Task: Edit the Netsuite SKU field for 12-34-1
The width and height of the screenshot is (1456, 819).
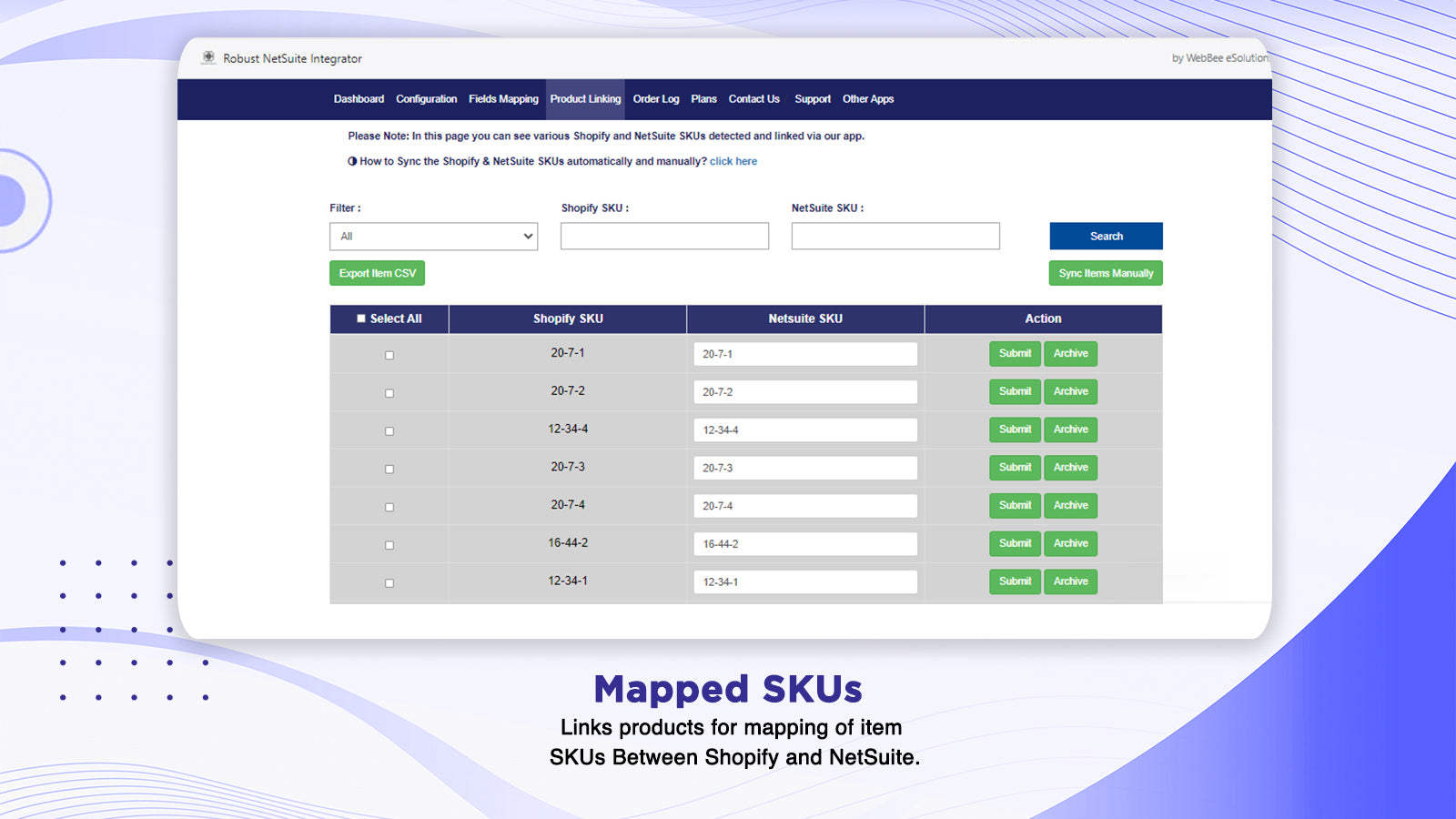Action: (x=804, y=582)
